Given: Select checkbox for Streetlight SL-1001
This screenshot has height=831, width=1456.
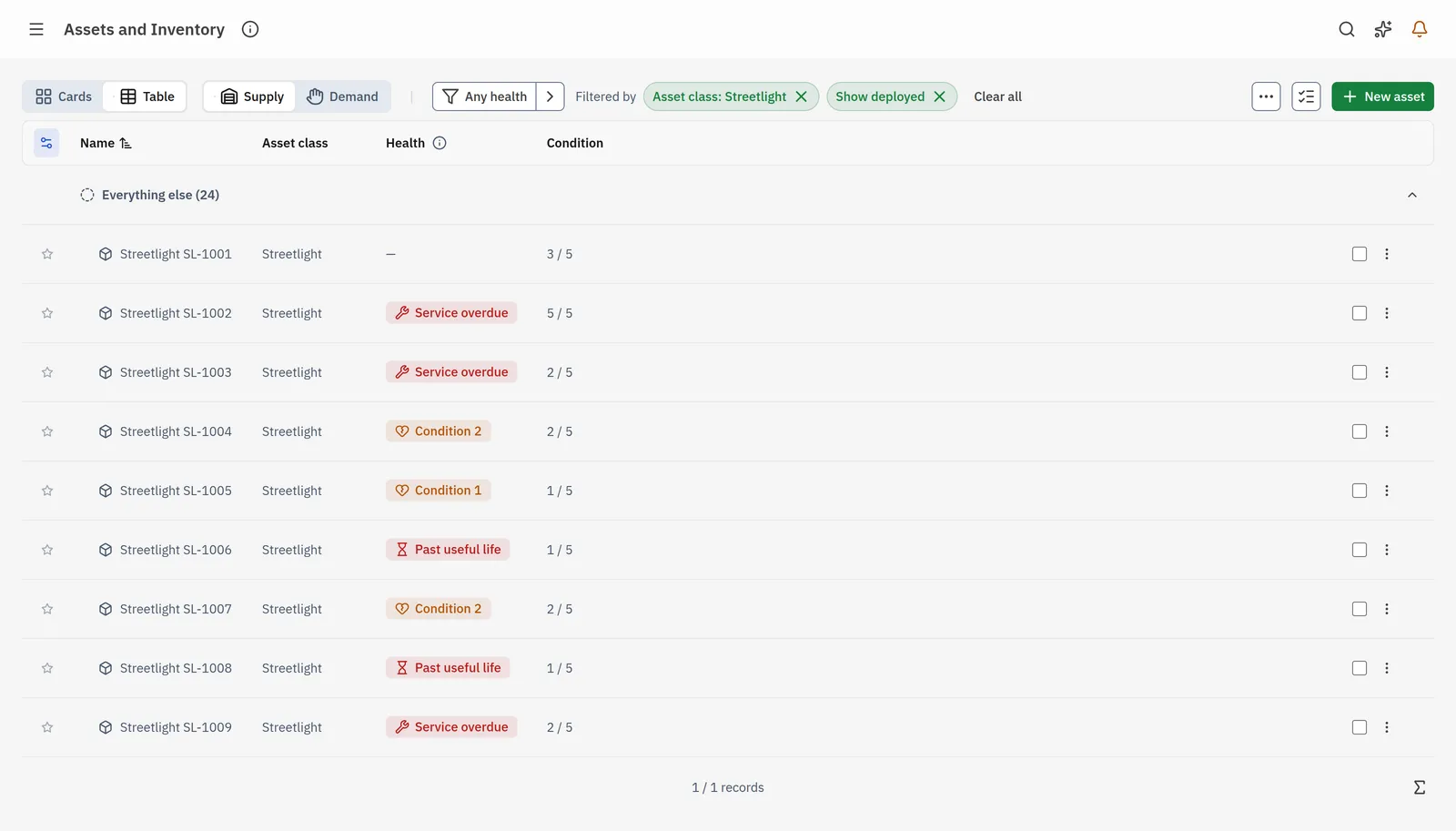Looking at the screenshot, I should tap(1360, 254).
